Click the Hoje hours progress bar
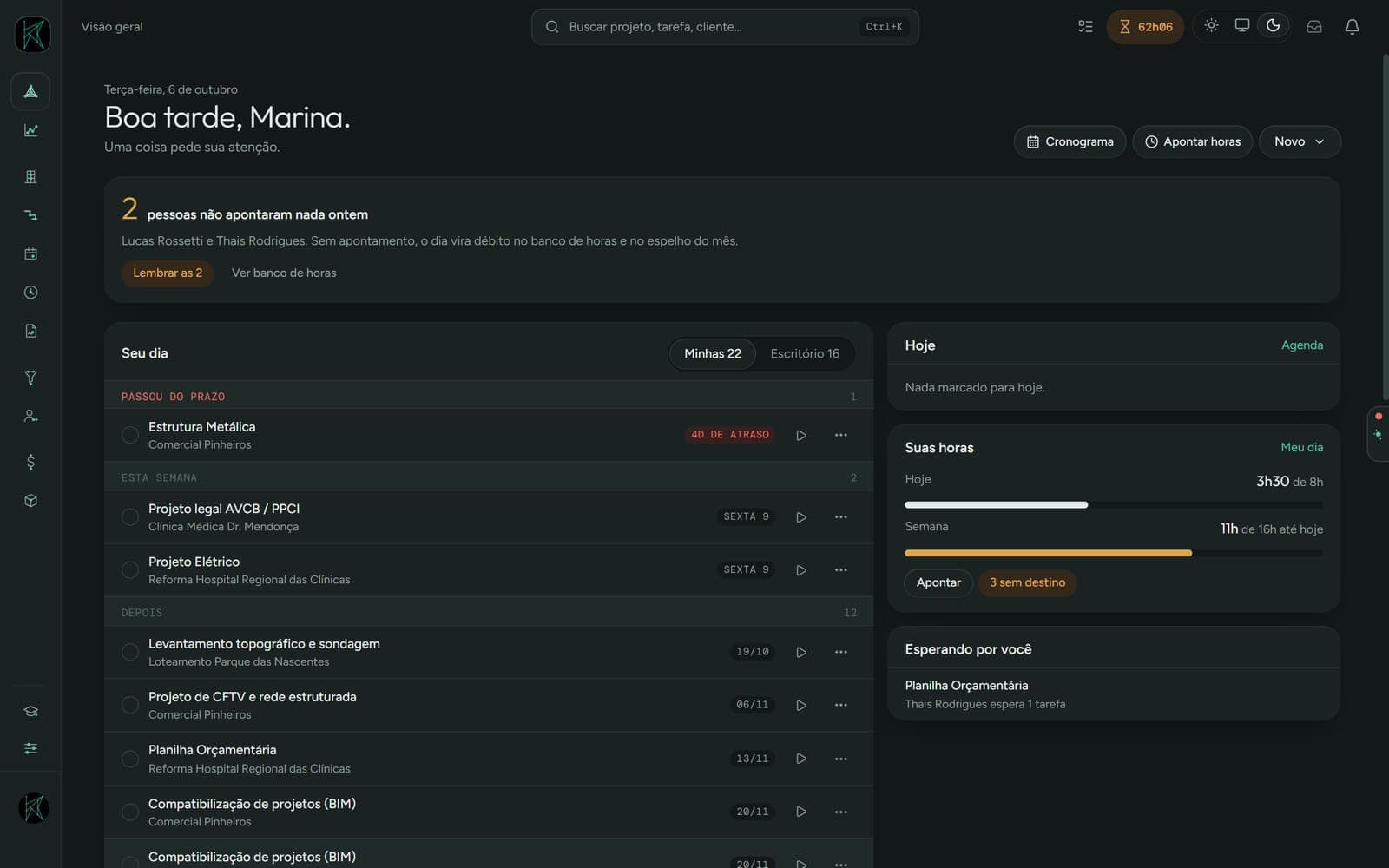 (1114, 504)
